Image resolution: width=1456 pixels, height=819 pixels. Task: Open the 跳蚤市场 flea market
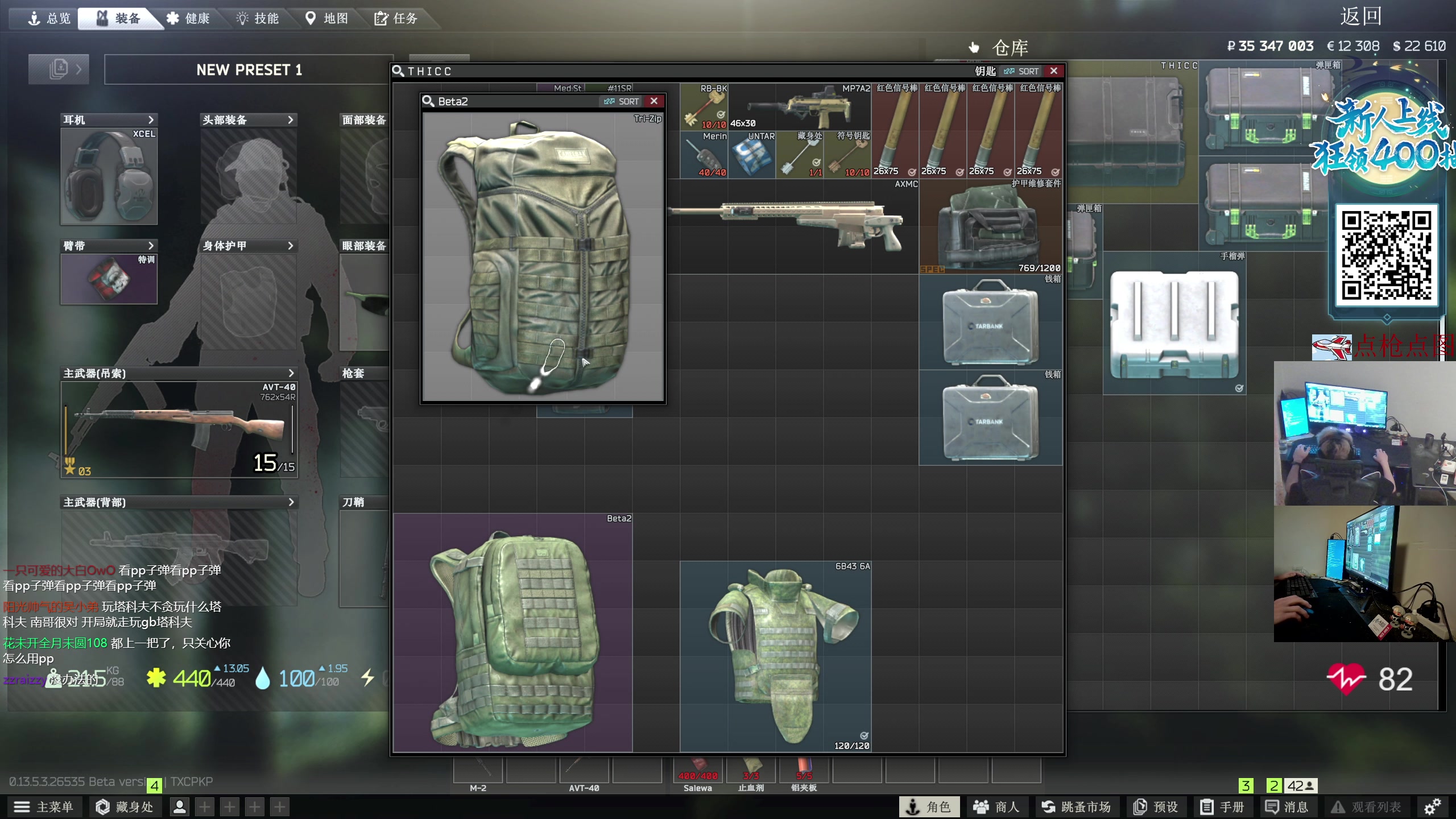(1077, 806)
